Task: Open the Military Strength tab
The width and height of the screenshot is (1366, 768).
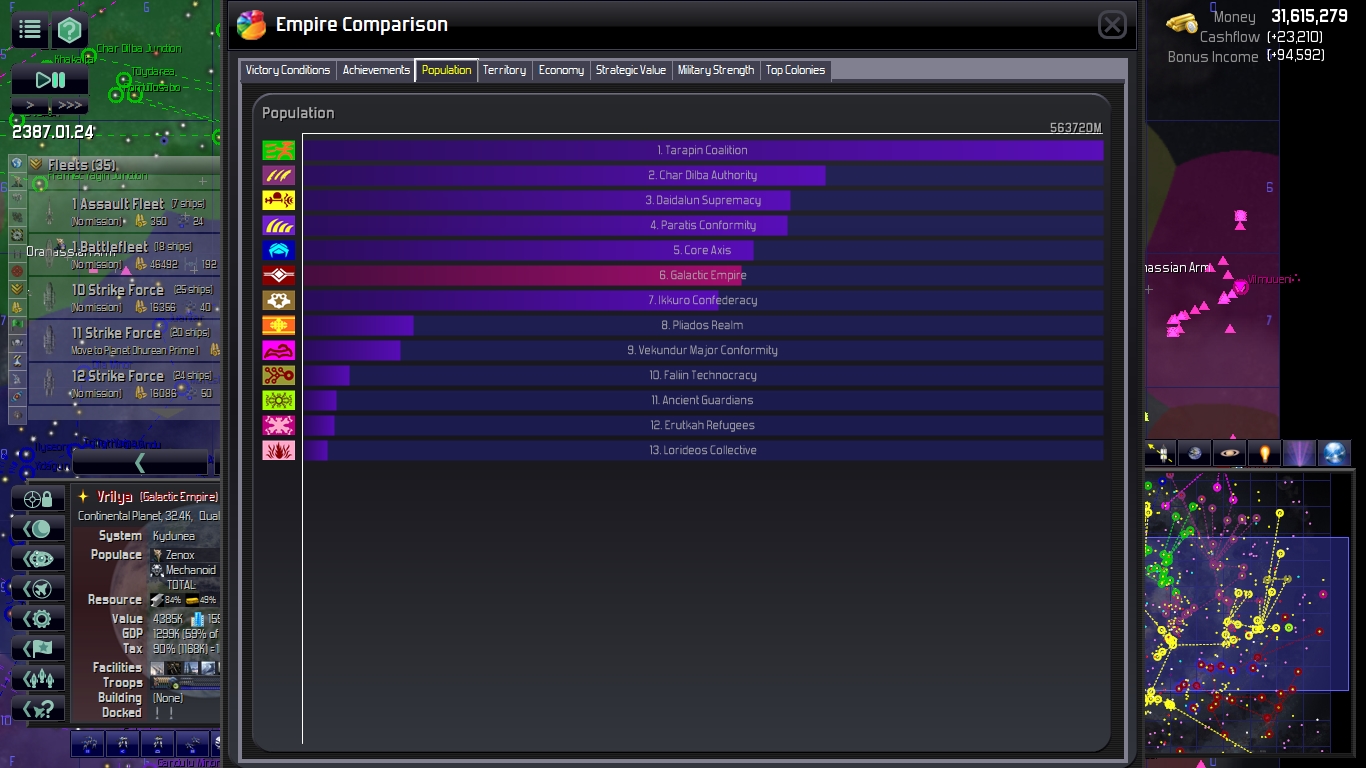Action: click(716, 70)
